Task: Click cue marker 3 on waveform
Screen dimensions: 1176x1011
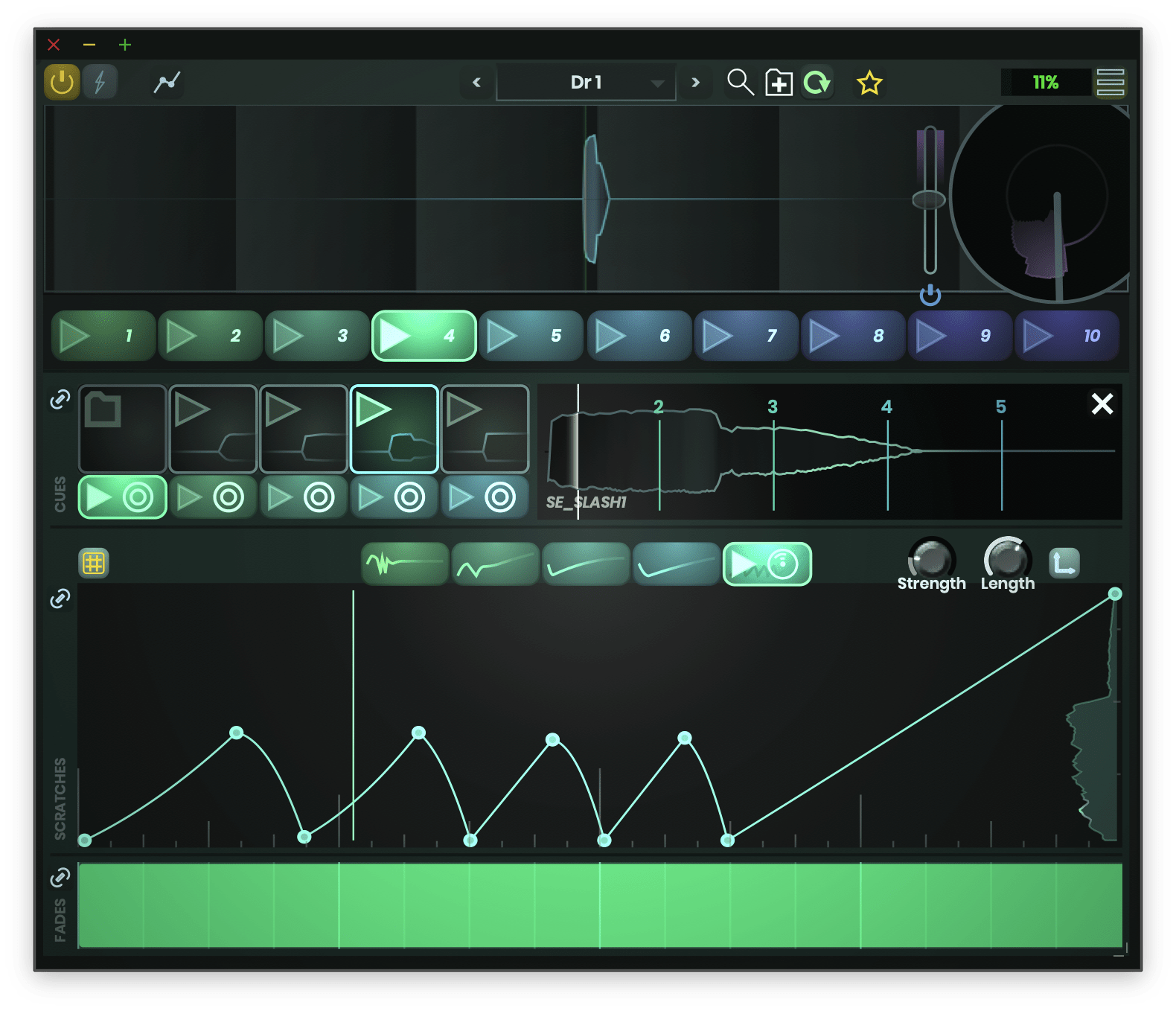Action: click(773, 407)
